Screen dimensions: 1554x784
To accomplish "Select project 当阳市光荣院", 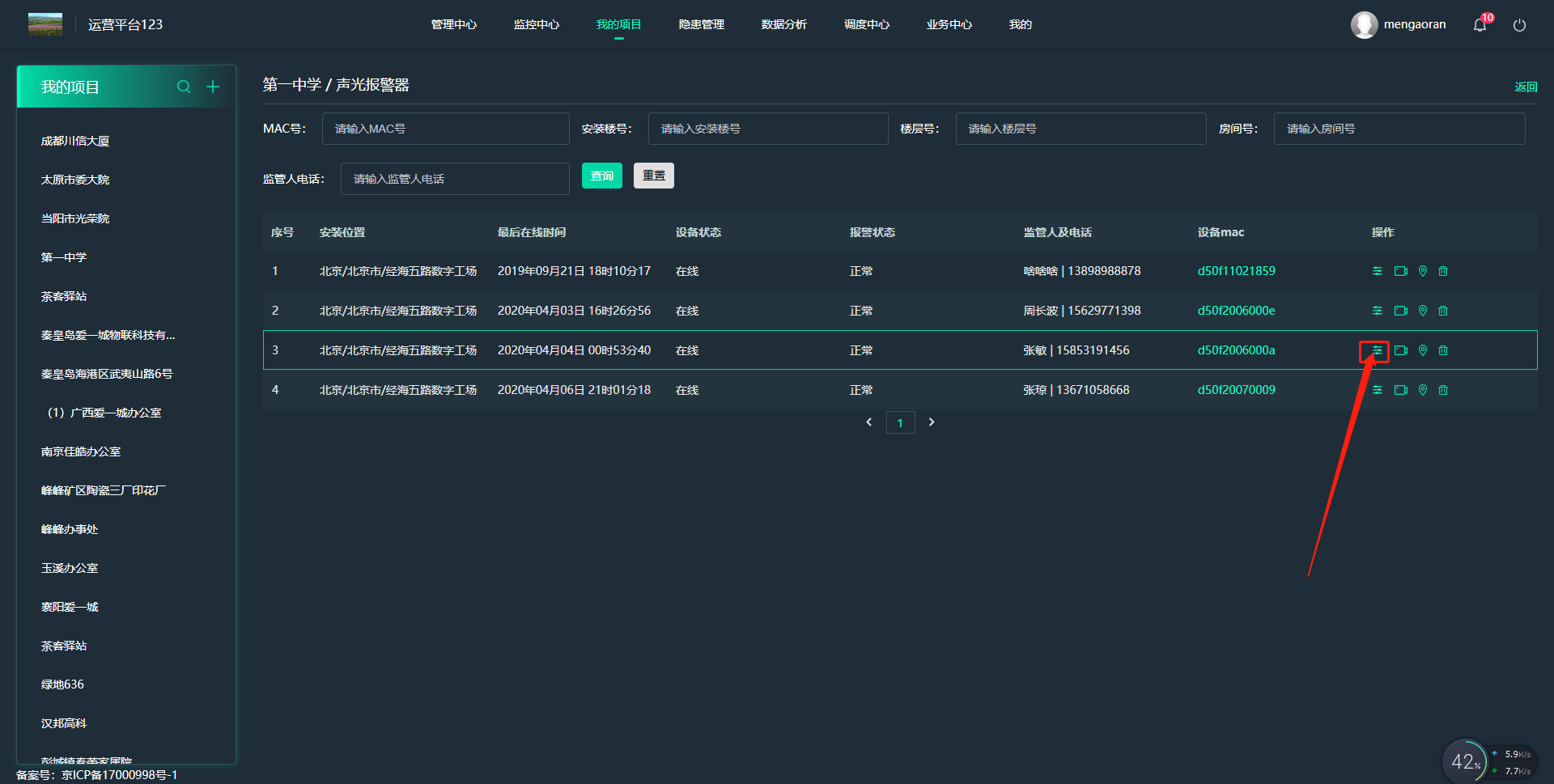I will (75, 218).
